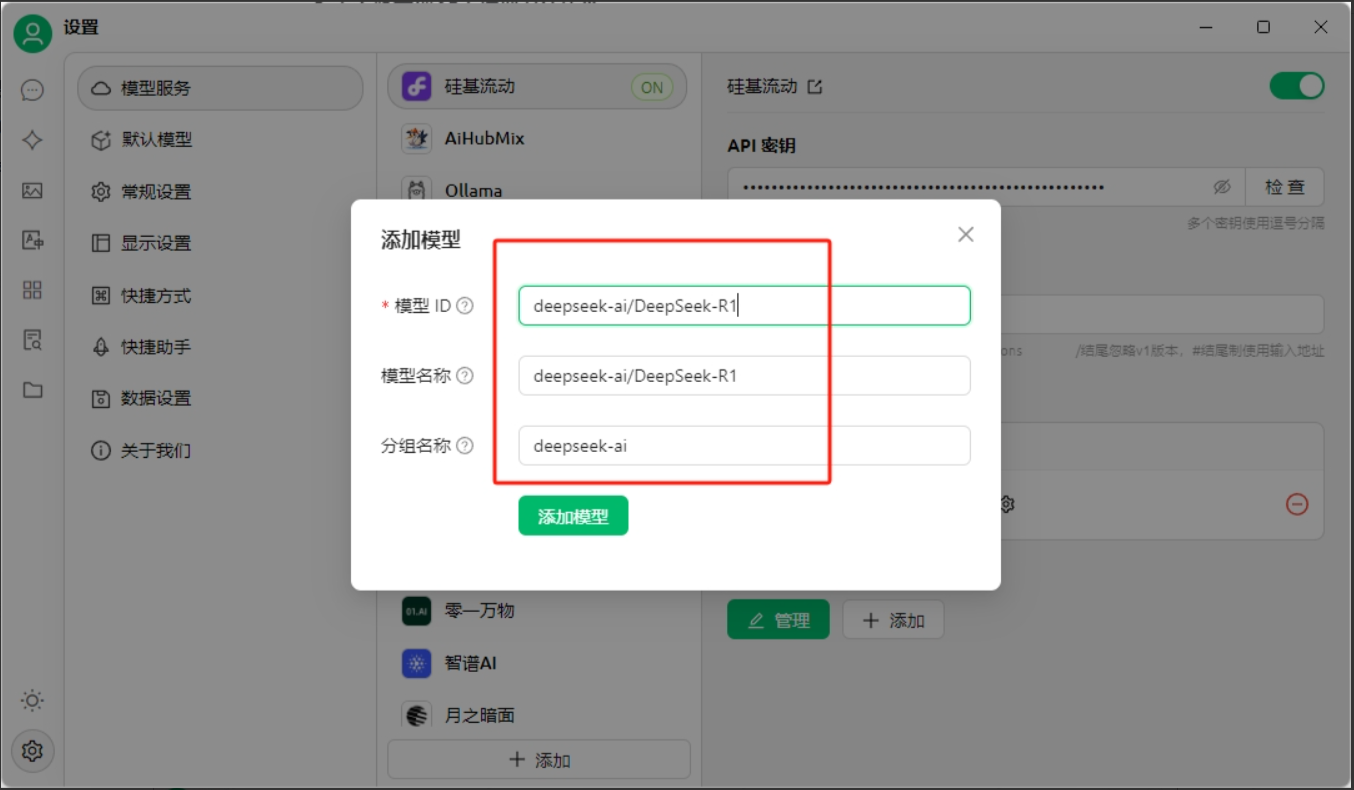
Task: Open the external link icon beside 硅基流动
Action: click(815, 87)
